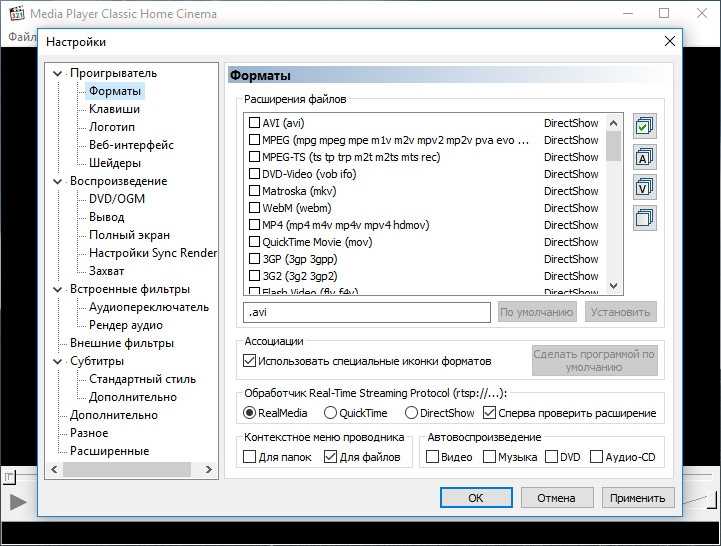Viewport: 721px width, 546px height.
Task: Open the Стандартный стиль settings page
Action: point(143,379)
